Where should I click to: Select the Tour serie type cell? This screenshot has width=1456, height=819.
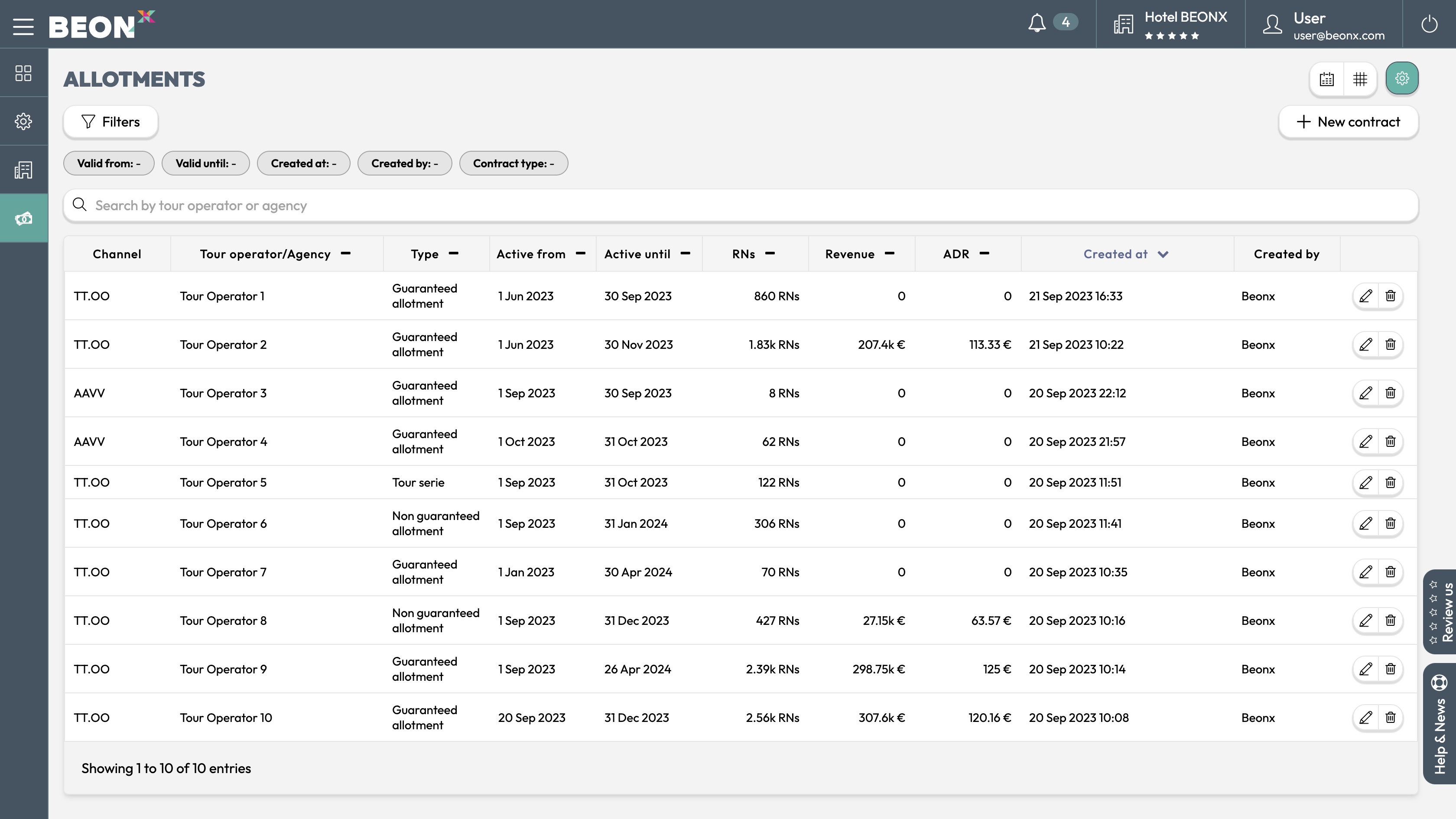point(418,482)
